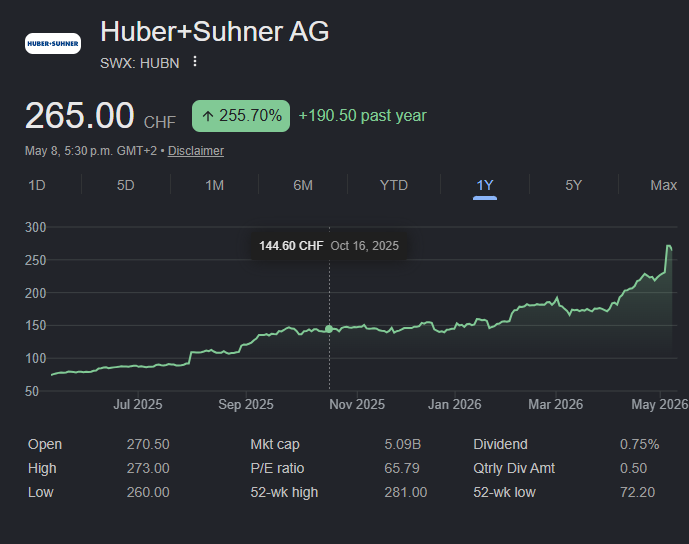Screen dimensions: 689x544
Task: Click the CHF currency label by price
Action: pos(160,122)
